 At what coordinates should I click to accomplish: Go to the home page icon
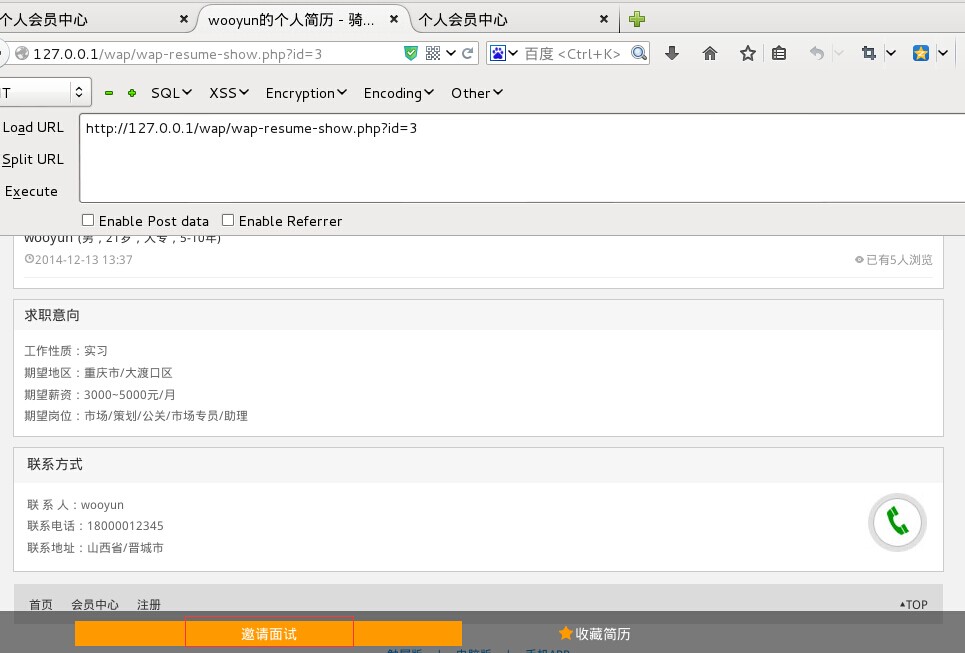coord(710,54)
